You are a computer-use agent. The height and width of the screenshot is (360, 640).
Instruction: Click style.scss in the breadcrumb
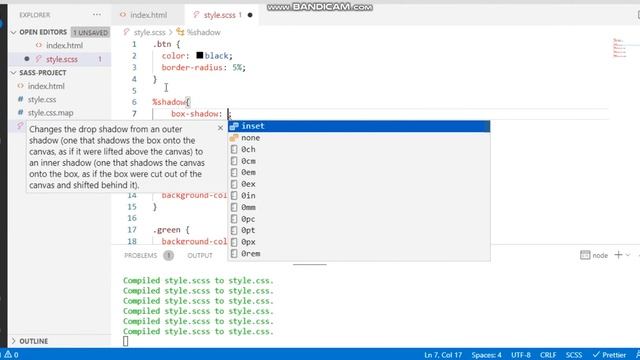pyautogui.click(x=149, y=32)
